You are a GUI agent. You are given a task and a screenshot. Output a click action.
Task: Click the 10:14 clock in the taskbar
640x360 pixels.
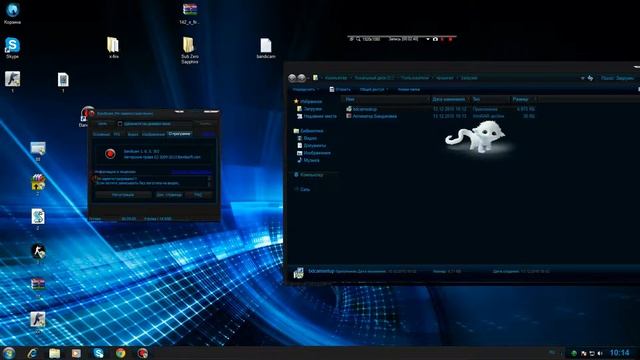pos(620,353)
